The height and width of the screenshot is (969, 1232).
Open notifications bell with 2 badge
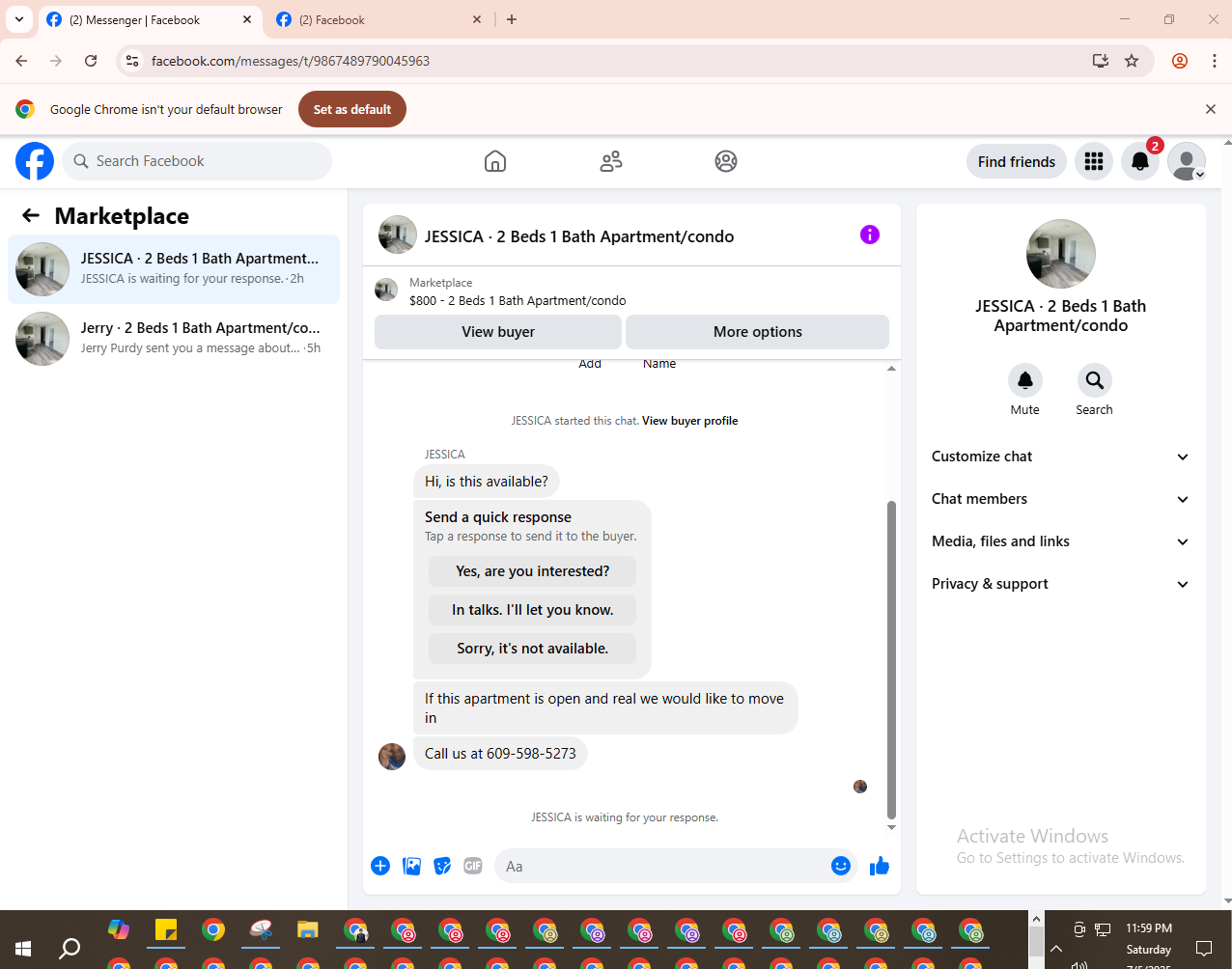[x=1140, y=161]
